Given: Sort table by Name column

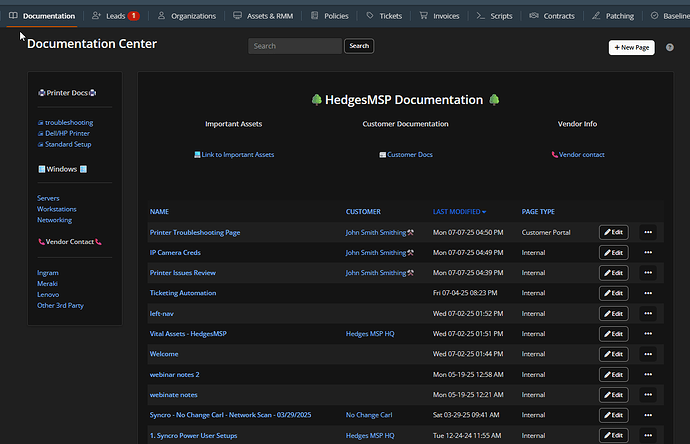Looking at the screenshot, I should pos(159,212).
